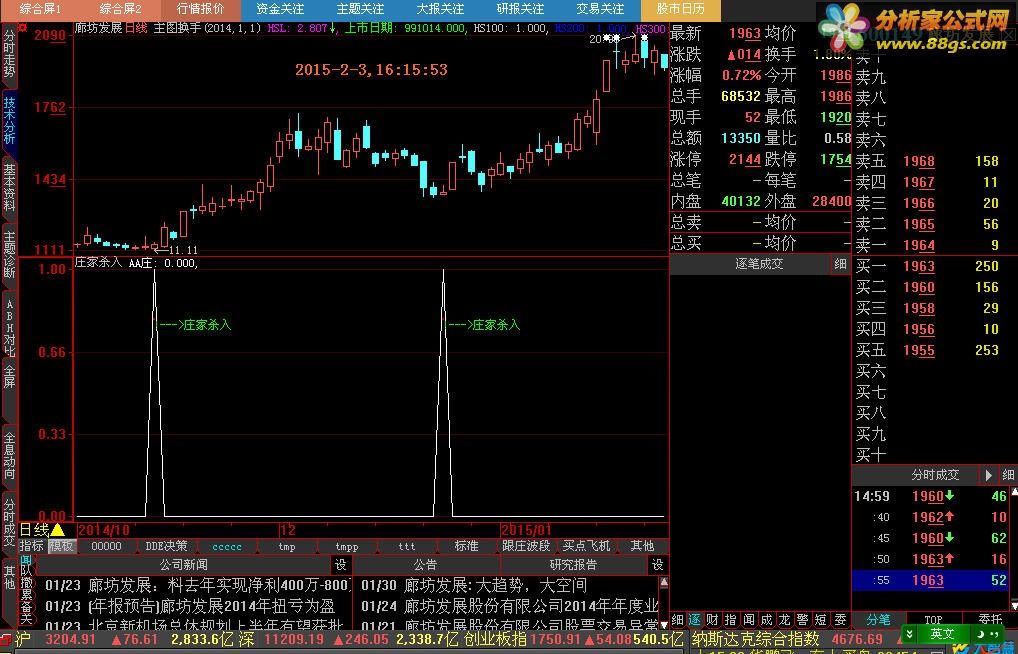Choose the 标准 indicator template
Viewport: 1018px width, 654px height.
(466, 546)
